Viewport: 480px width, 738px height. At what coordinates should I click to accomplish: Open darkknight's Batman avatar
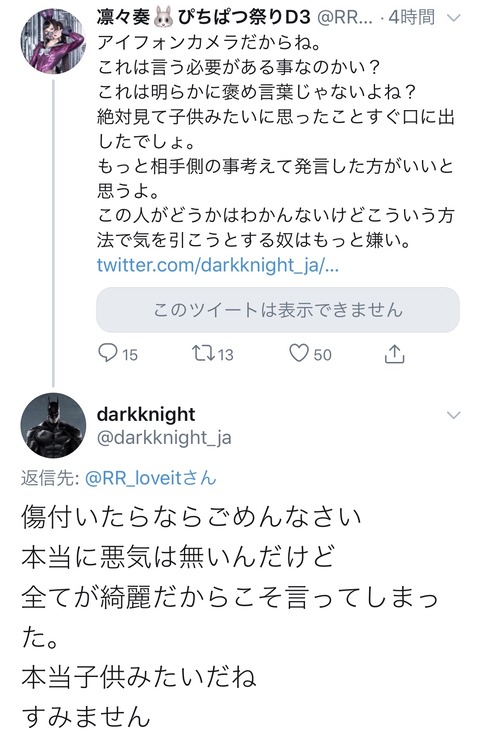(53, 425)
